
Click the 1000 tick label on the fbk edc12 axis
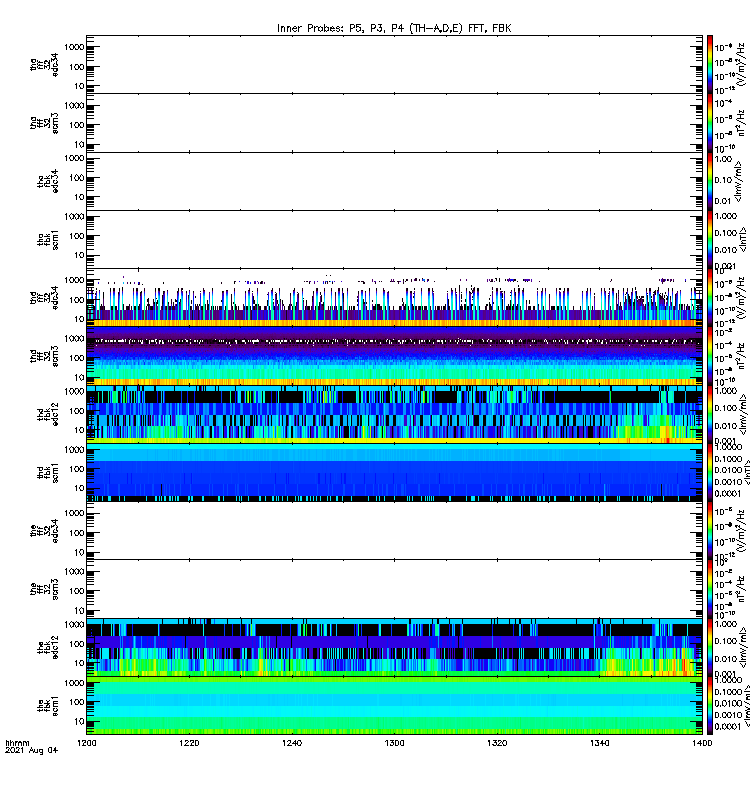[74, 624]
